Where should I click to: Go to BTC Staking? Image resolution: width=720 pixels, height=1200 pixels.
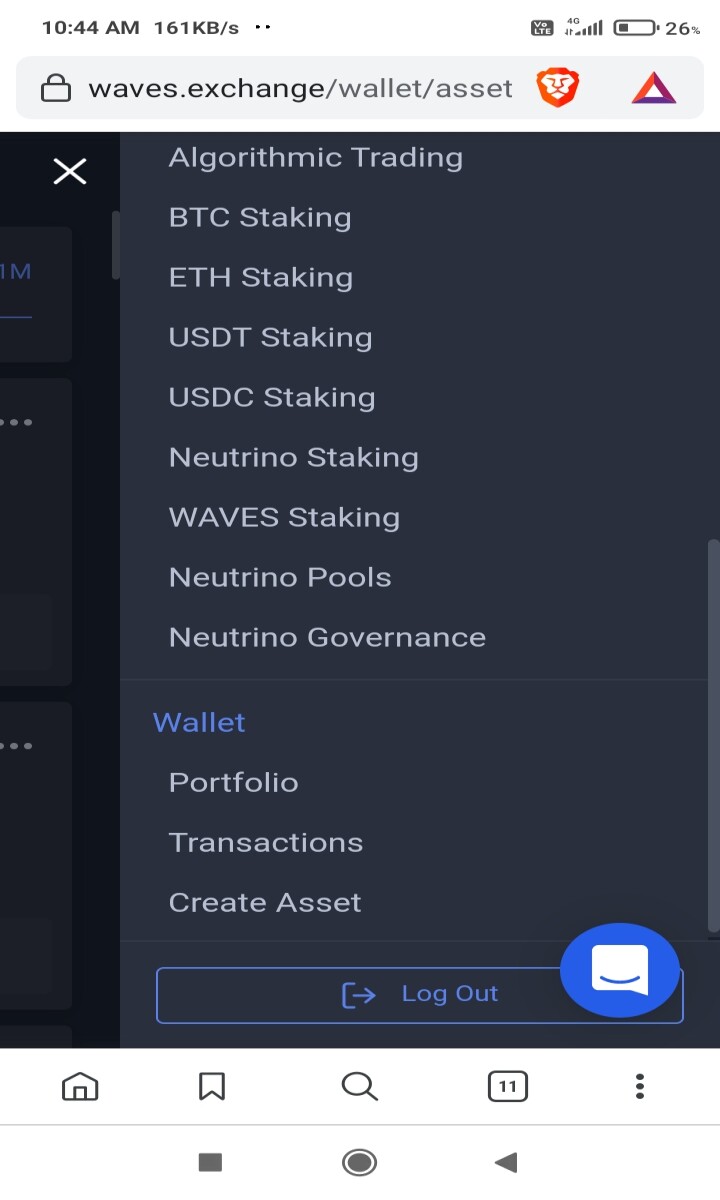point(260,218)
